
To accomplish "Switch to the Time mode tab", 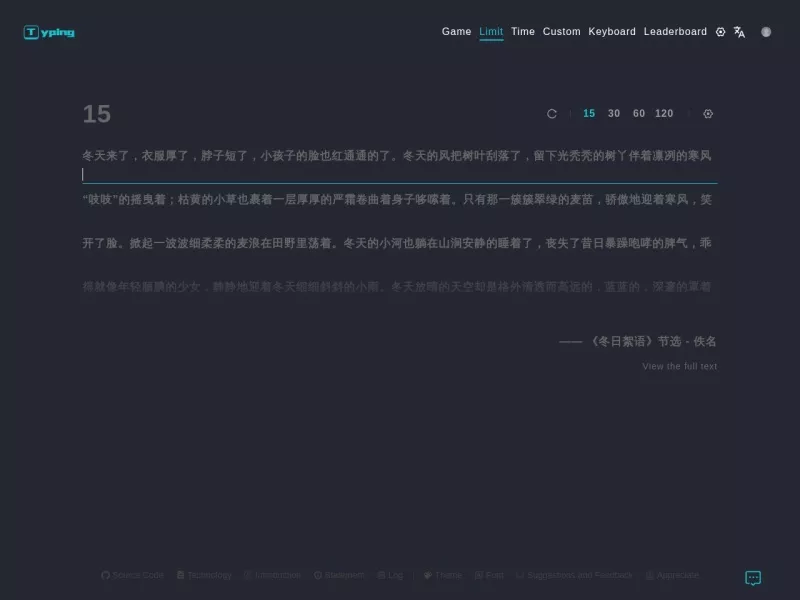I will tap(522, 32).
